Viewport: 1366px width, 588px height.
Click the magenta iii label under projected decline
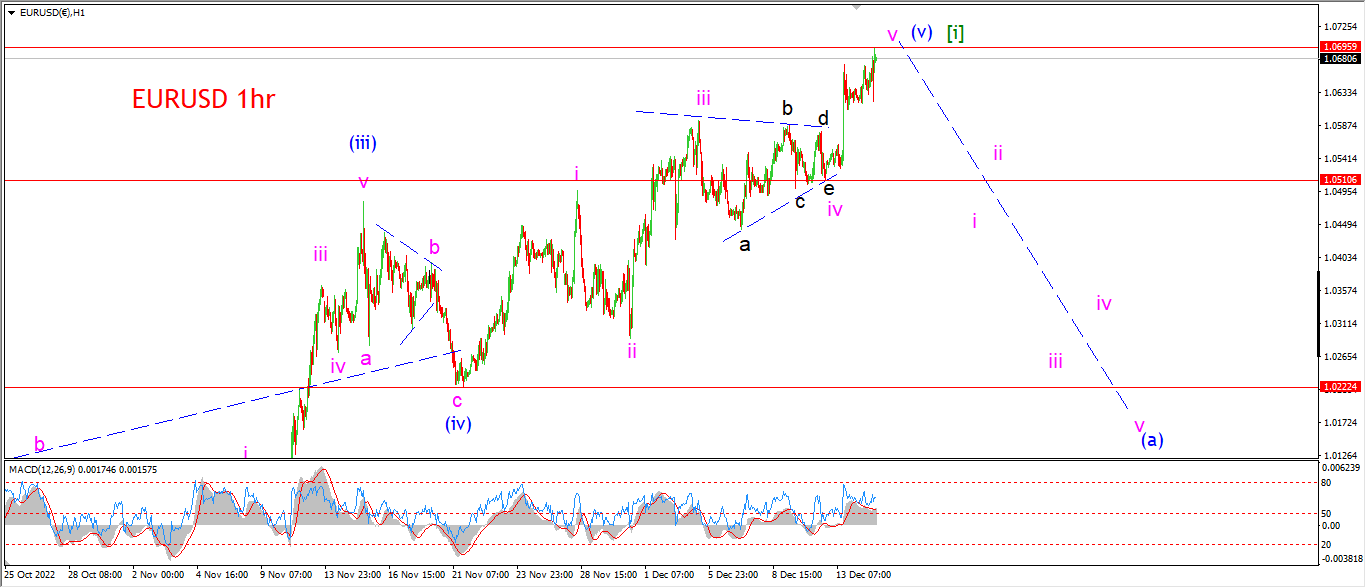1055,362
